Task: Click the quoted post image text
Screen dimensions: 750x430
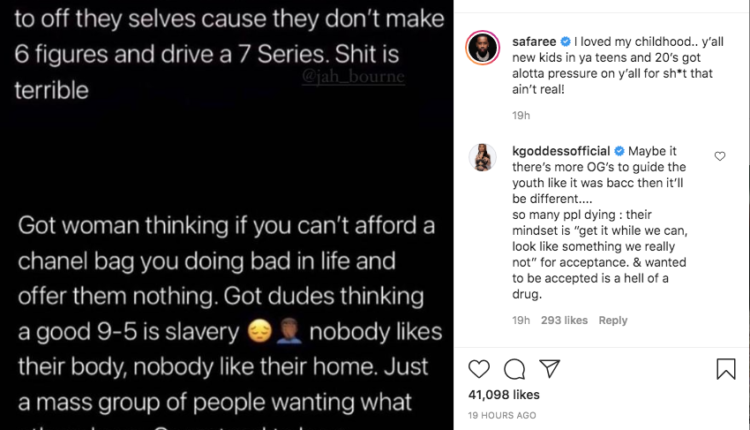Action: (x=227, y=215)
